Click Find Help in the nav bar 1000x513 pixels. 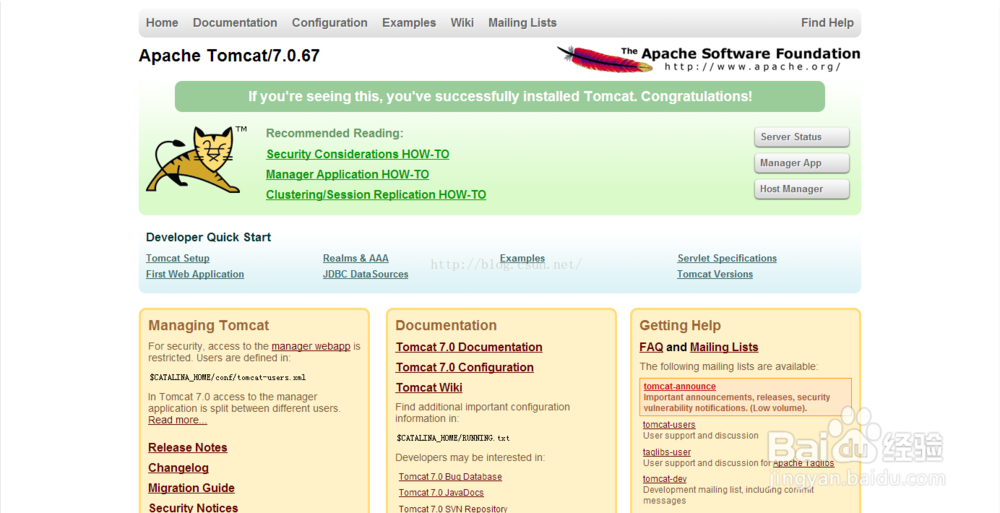[x=827, y=22]
